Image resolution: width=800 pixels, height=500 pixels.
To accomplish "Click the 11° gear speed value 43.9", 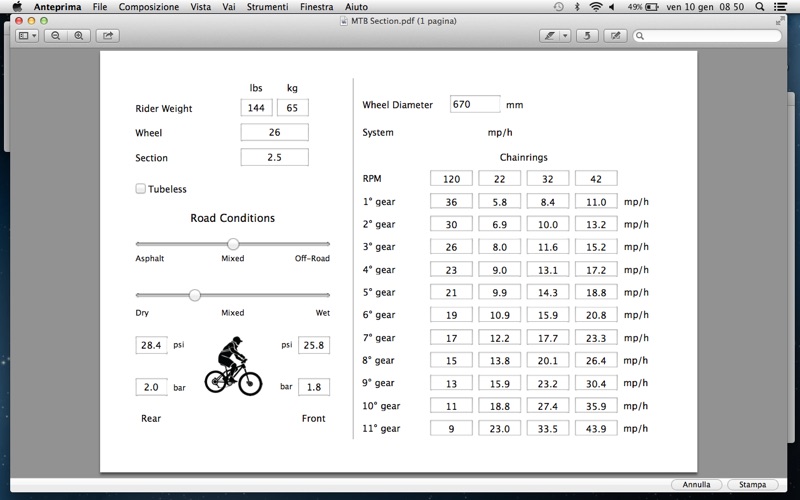I will [596, 428].
